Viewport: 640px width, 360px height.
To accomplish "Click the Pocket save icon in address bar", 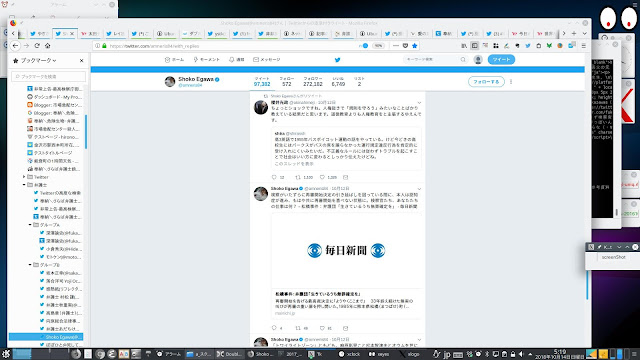I will pos(405,46).
